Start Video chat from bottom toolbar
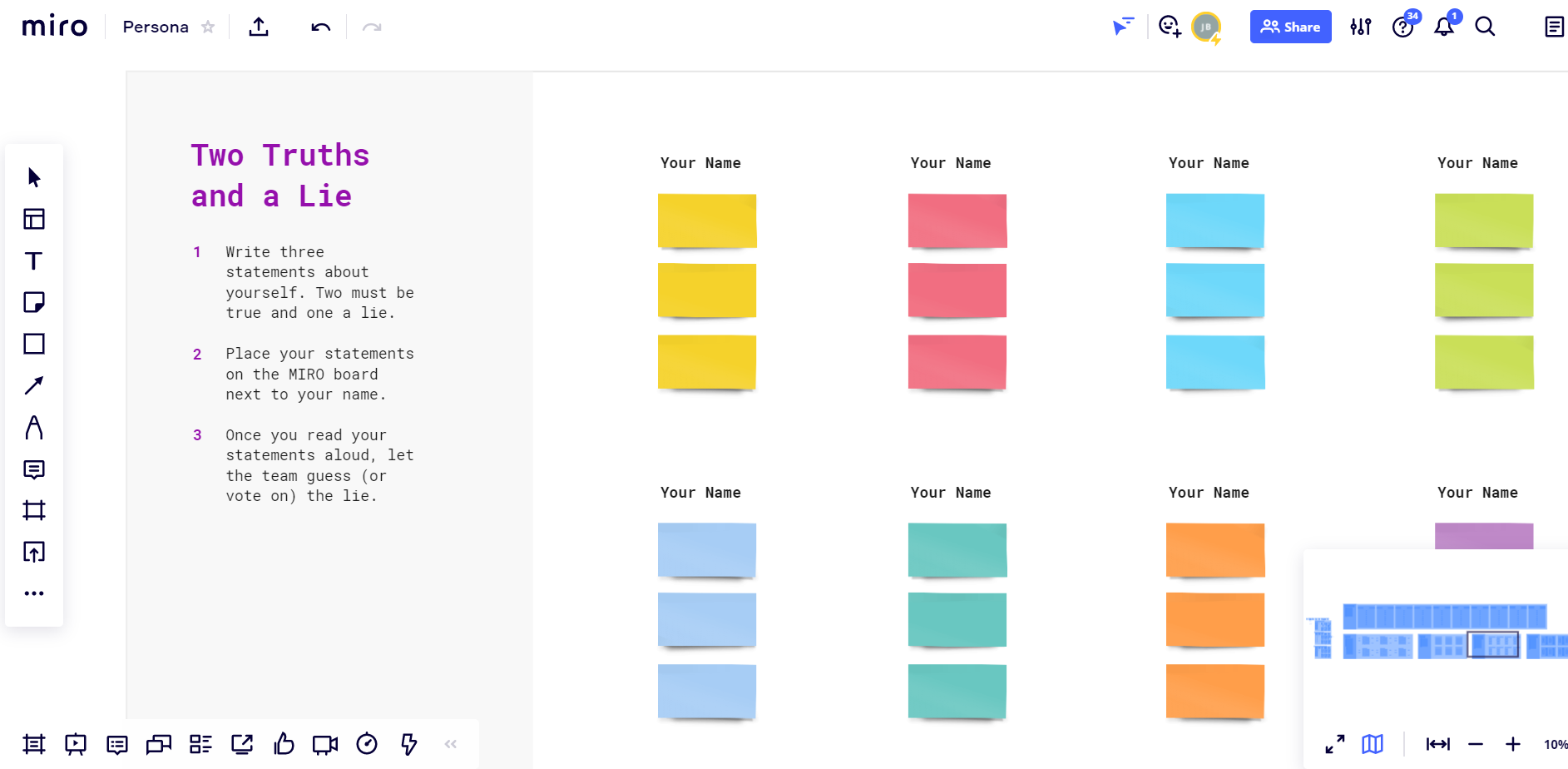The image size is (1568, 769). 325,744
